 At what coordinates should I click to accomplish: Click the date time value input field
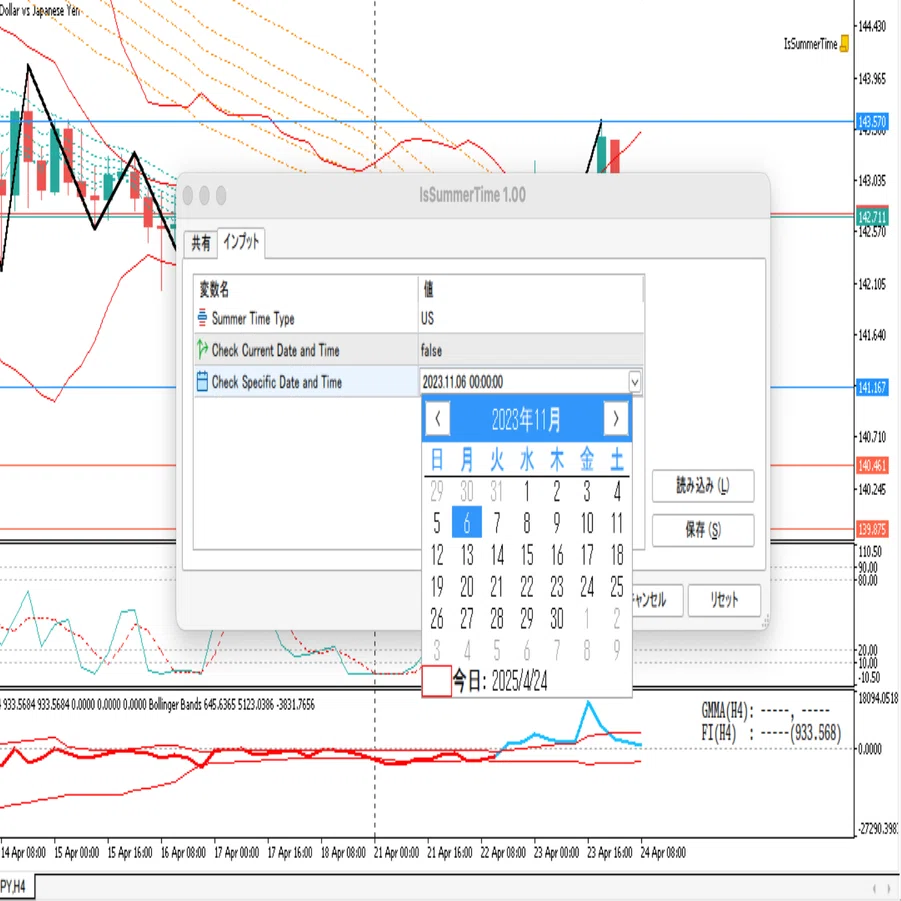tap(523, 382)
